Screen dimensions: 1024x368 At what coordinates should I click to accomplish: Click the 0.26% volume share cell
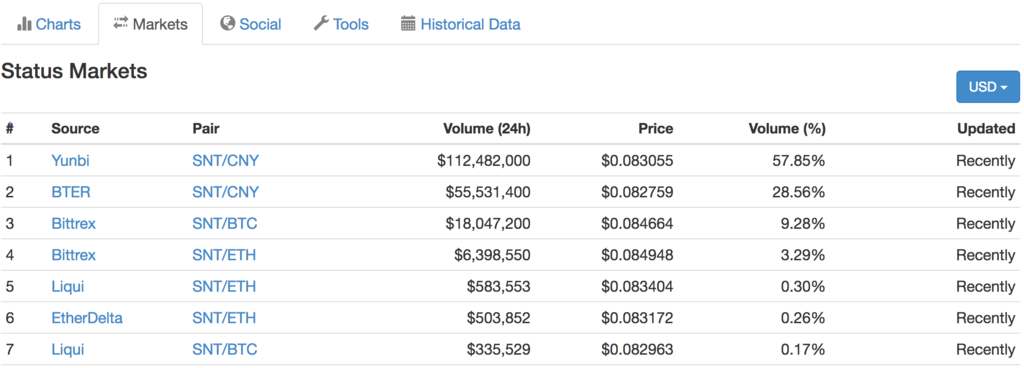click(x=803, y=318)
